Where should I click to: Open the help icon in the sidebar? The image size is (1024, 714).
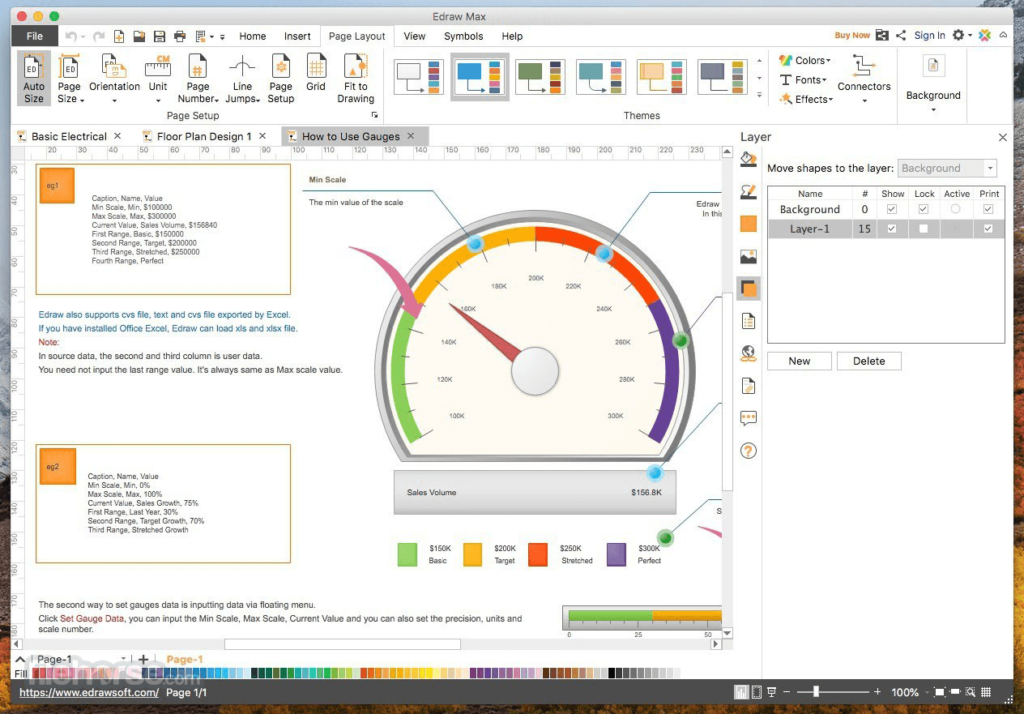pyautogui.click(x=748, y=451)
